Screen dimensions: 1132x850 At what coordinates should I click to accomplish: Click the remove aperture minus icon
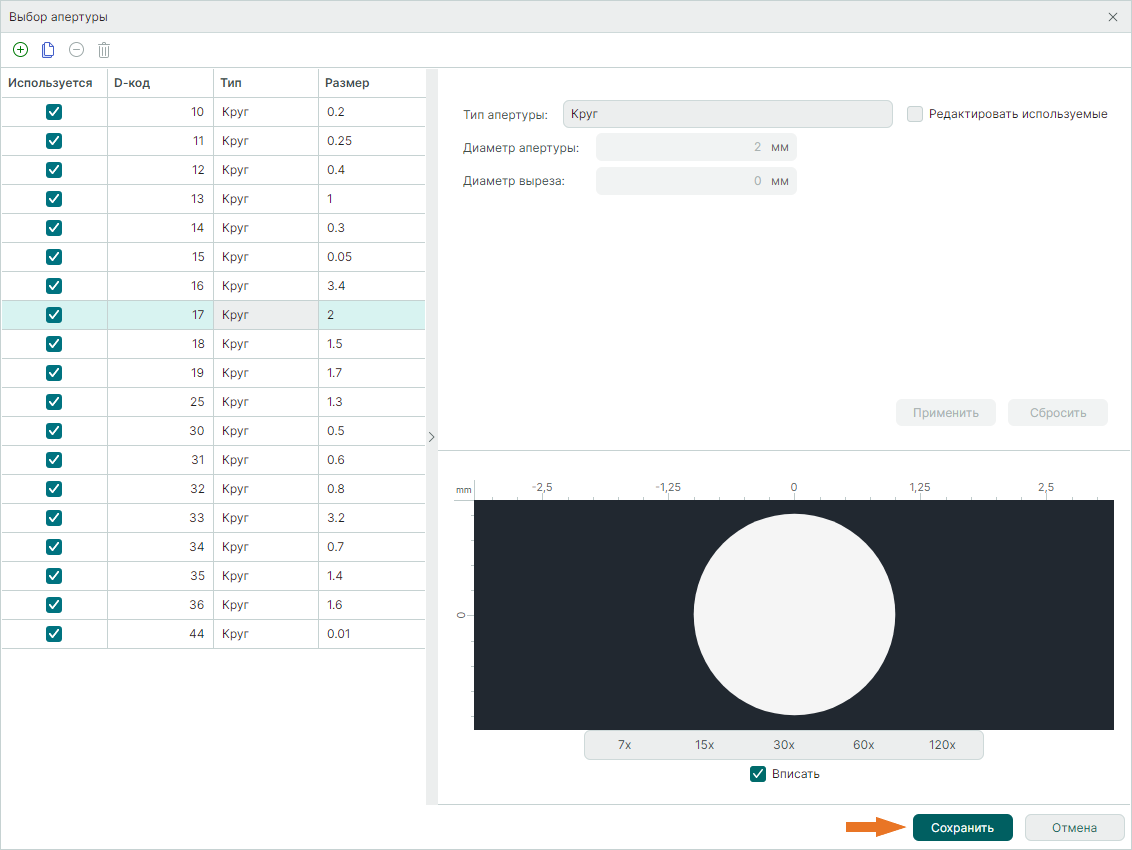[76, 49]
